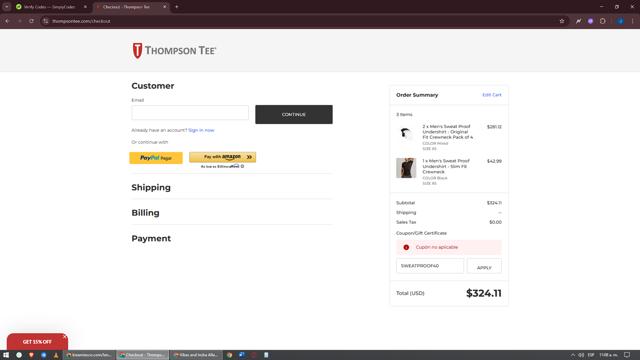Click the Coupon/Gift Certificate label
Image resolution: width=640 pixels, height=360 pixels.
pyautogui.click(x=421, y=233)
